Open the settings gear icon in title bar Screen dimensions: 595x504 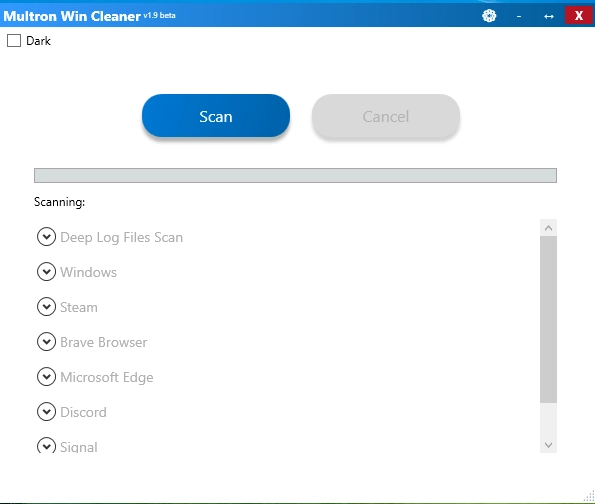[x=489, y=16]
